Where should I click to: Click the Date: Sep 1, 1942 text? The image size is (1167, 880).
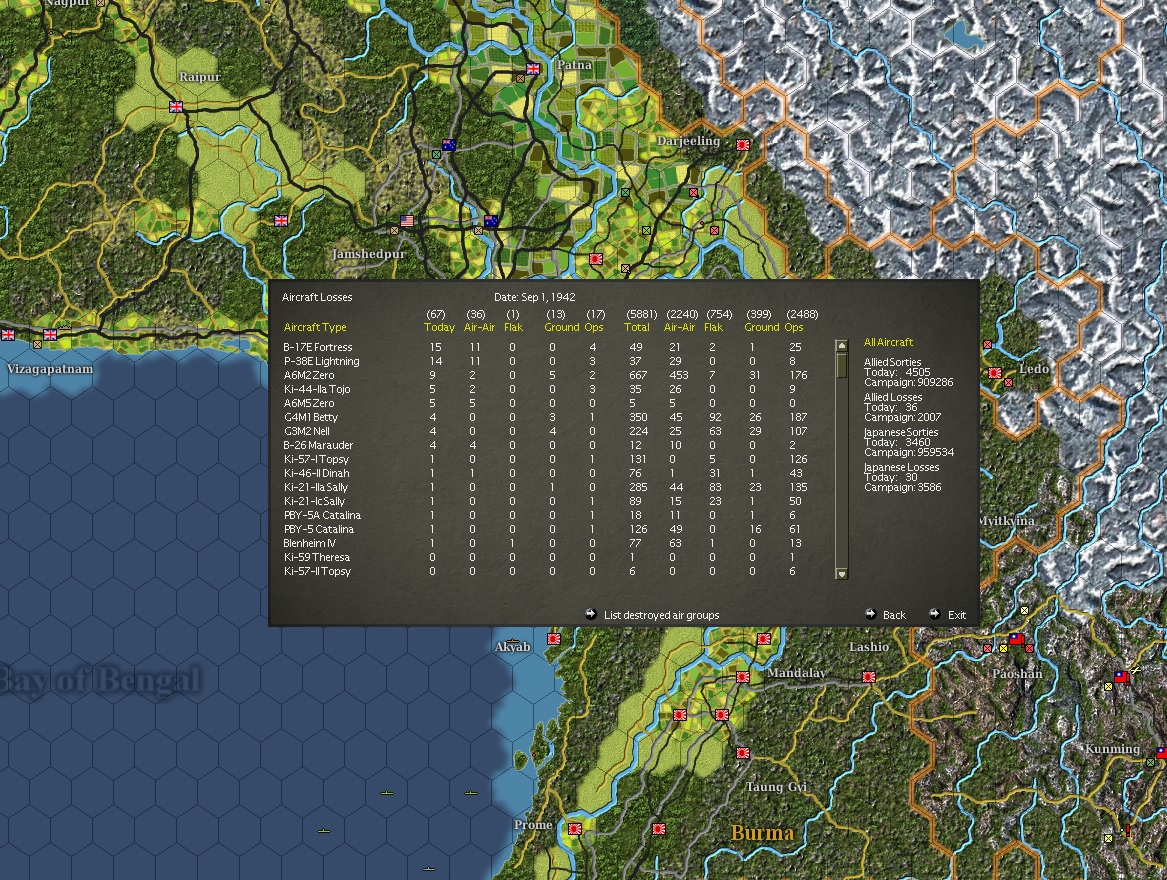[x=534, y=297]
